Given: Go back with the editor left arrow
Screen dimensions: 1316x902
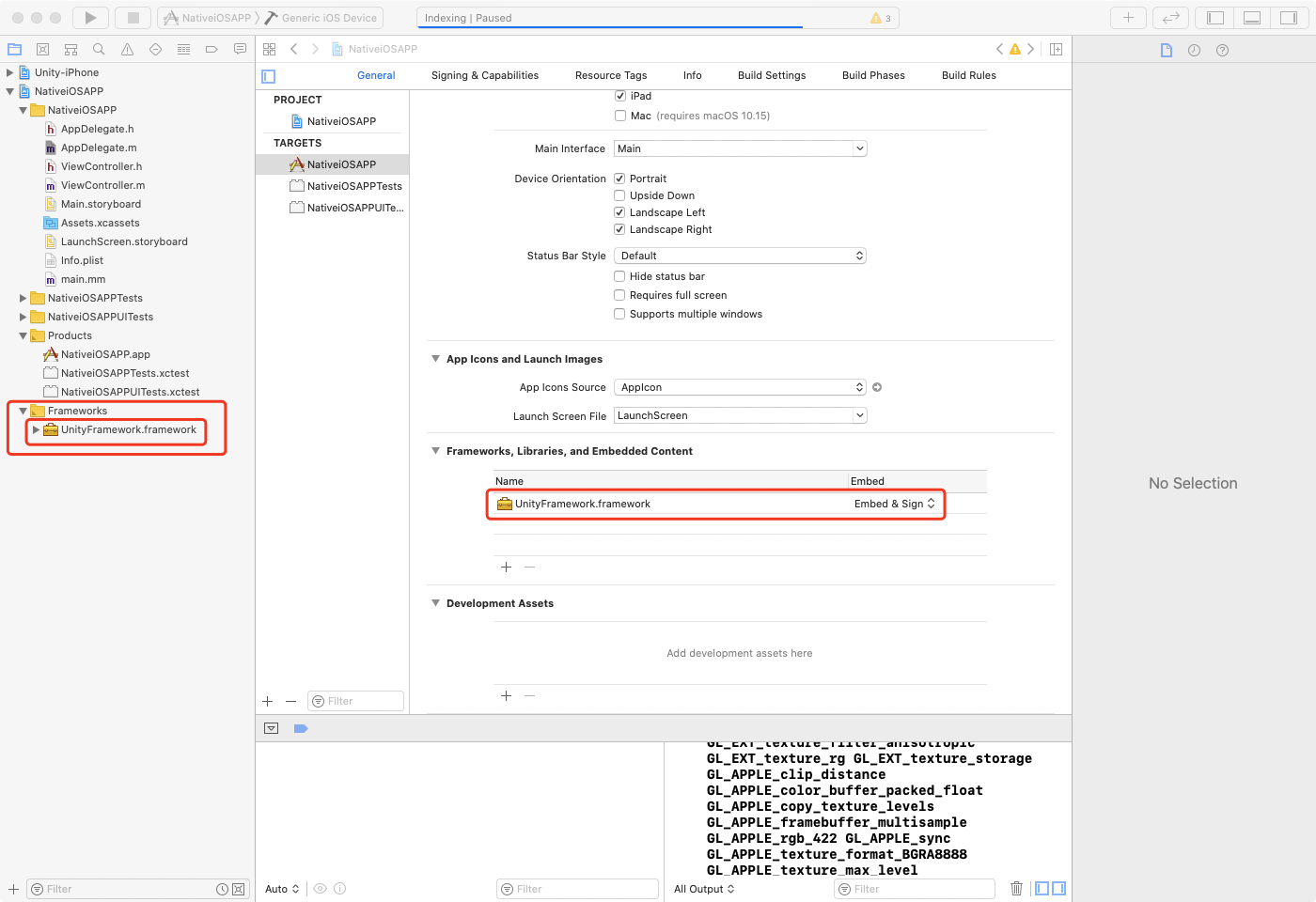Looking at the screenshot, I should click(x=294, y=49).
